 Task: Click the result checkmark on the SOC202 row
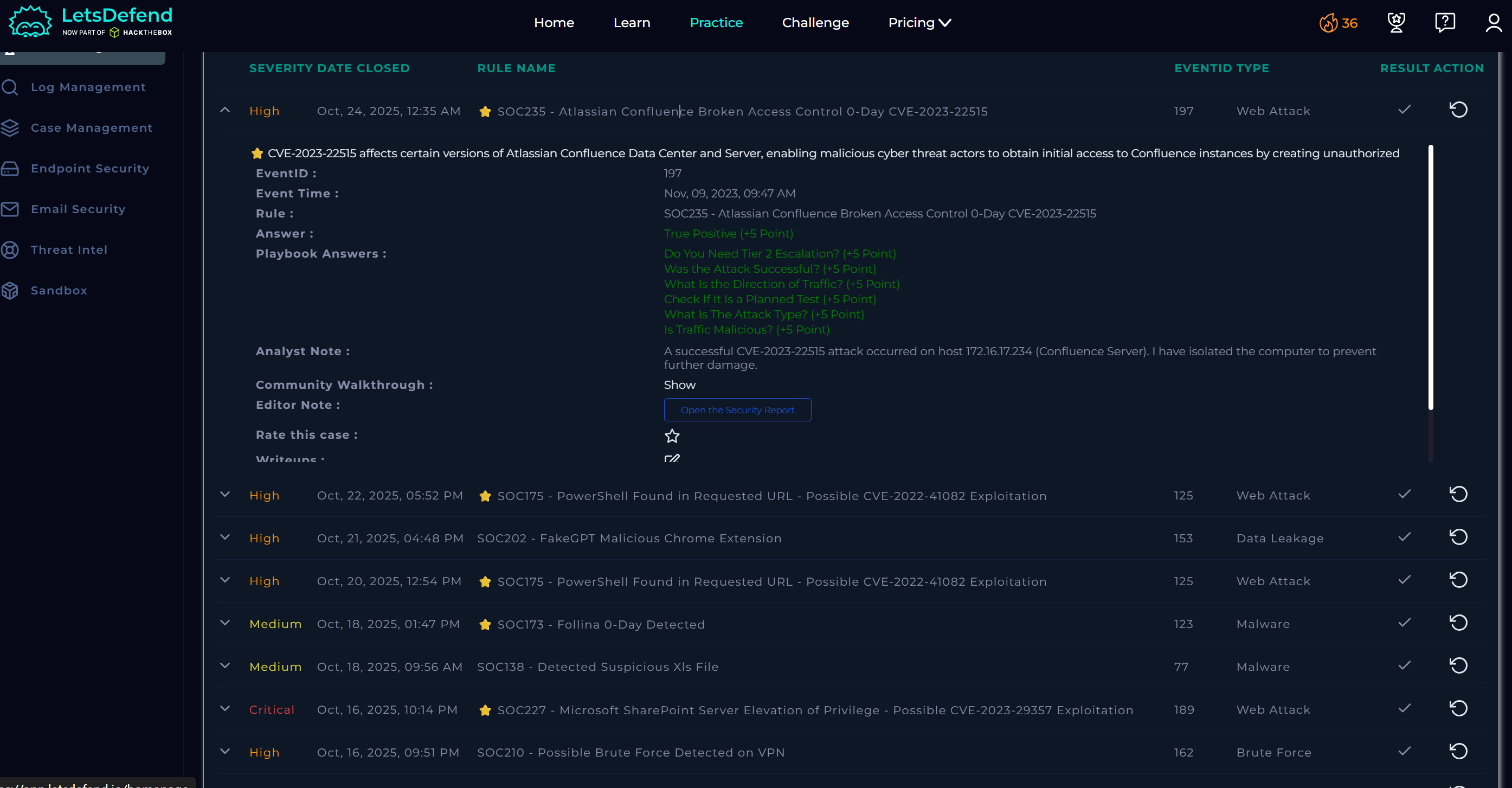click(1405, 537)
